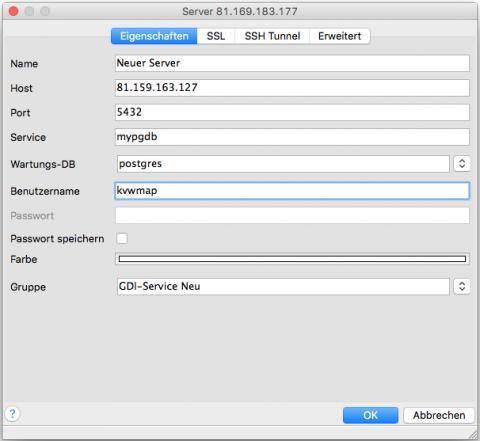Click the Benutzername field with kvwmap
The height and width of the screenshot is (441, 480).
click(292, 191)
